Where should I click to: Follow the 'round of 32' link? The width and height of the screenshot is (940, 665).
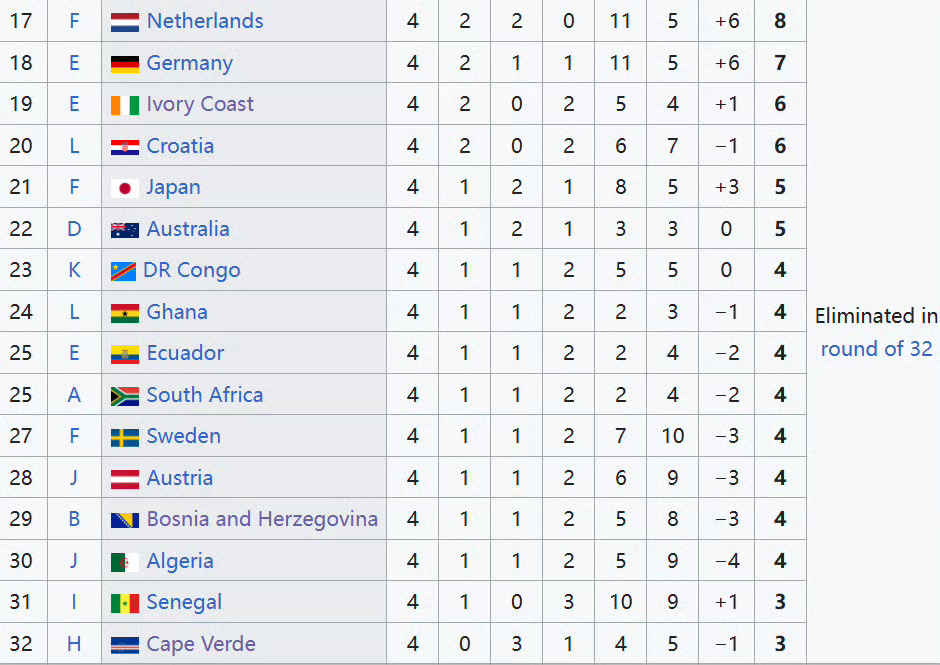[x=876, y=348]
